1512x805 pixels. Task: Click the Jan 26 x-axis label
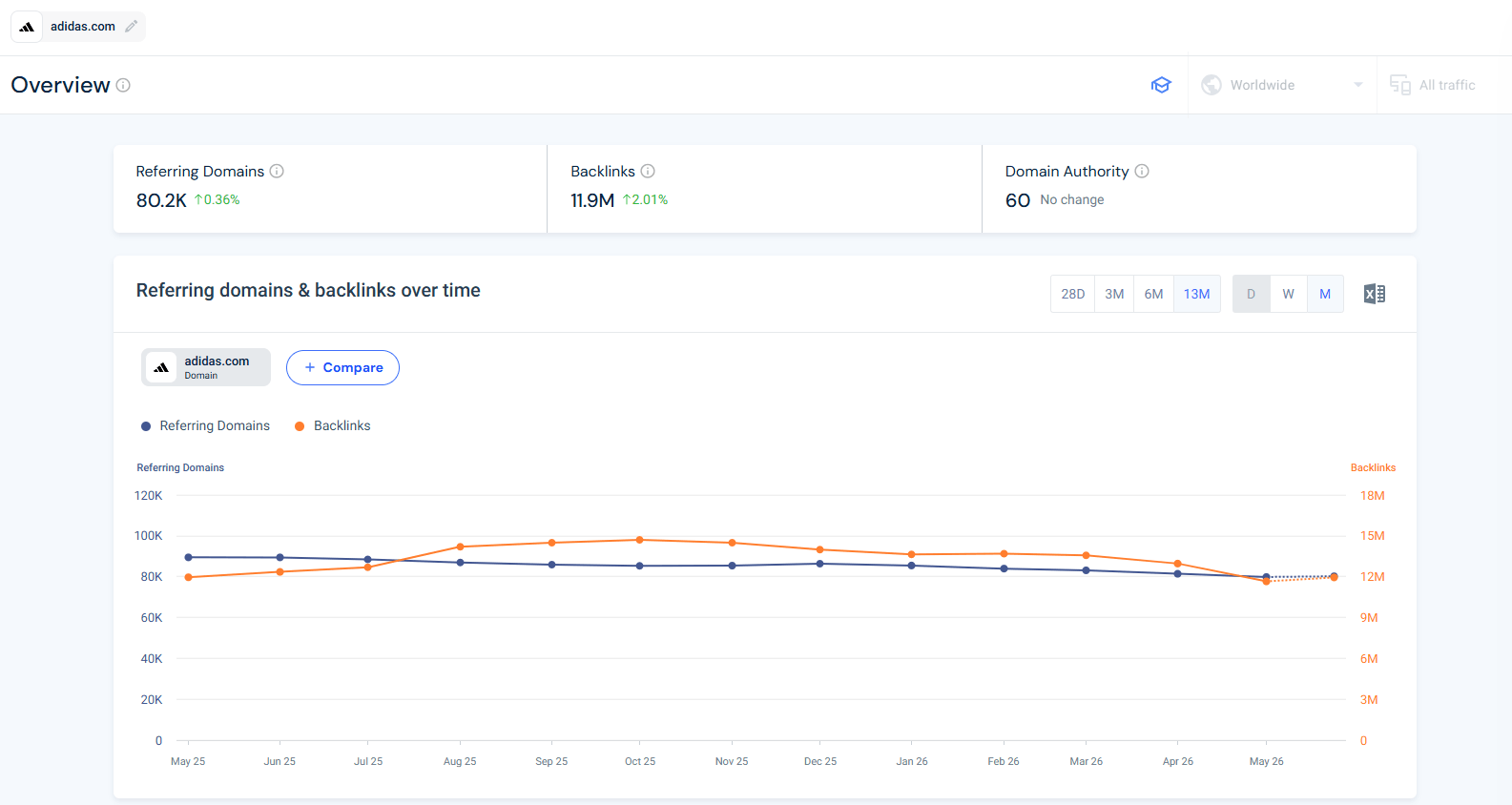coord(912,761)
